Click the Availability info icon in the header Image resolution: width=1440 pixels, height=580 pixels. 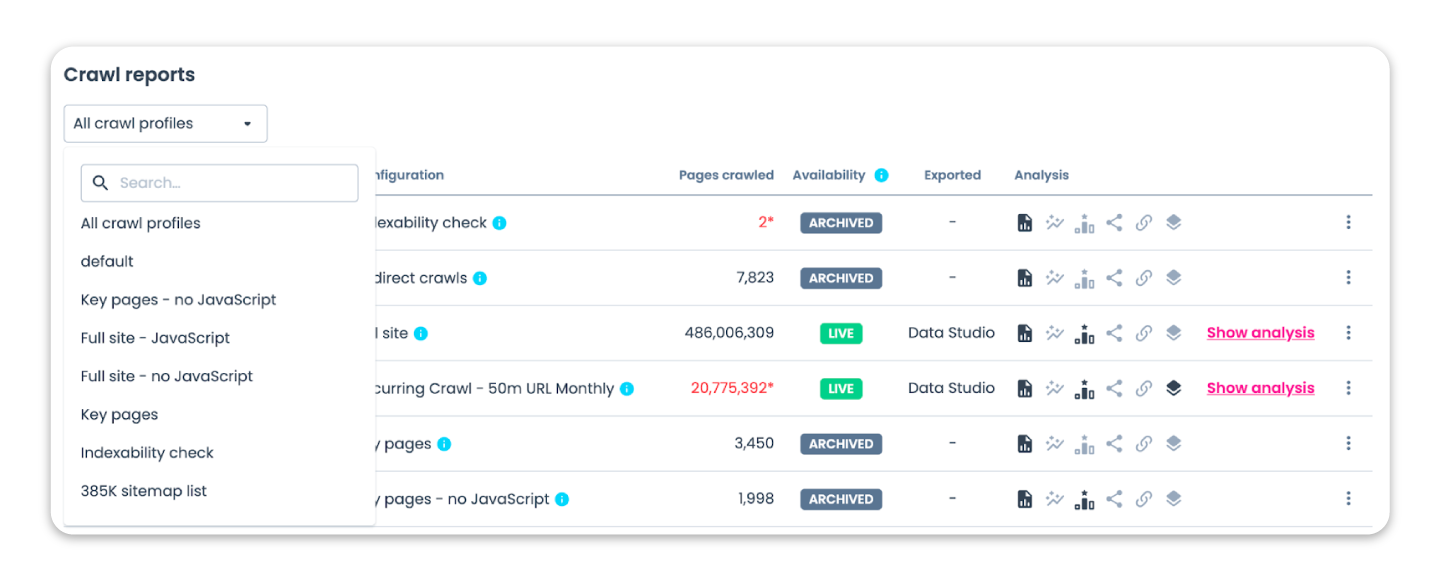tap(881, 174)
